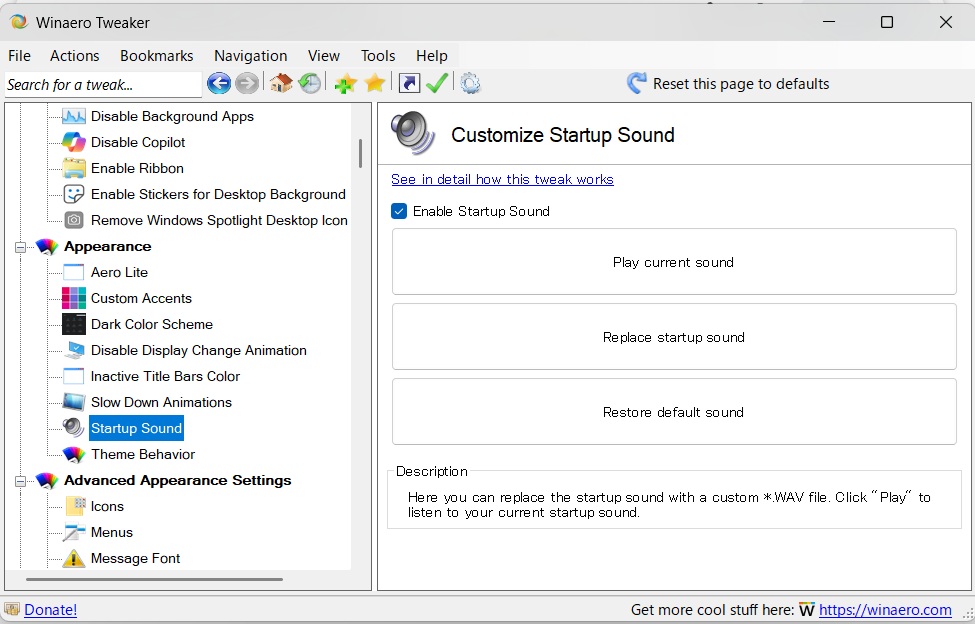Click the green checkmark toolbar icon
Viewport: 975px width, 624px height.
(437, 84)
